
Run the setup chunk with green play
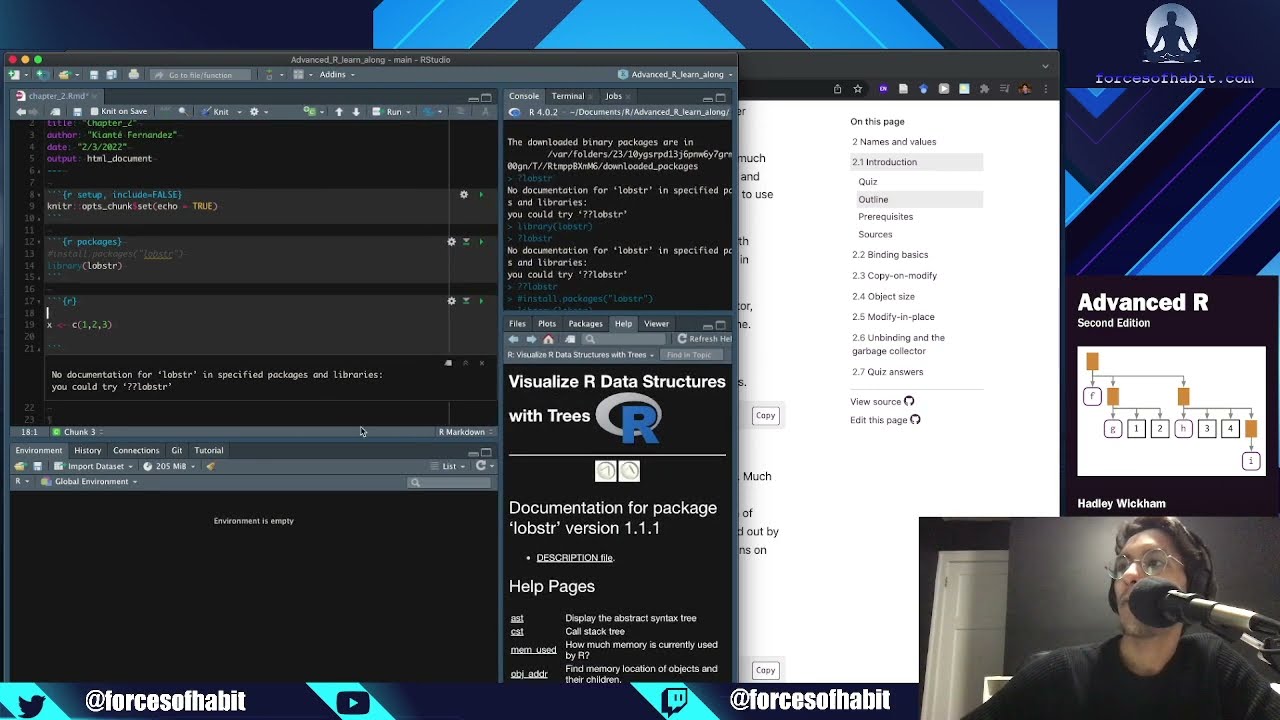[481, 194]
